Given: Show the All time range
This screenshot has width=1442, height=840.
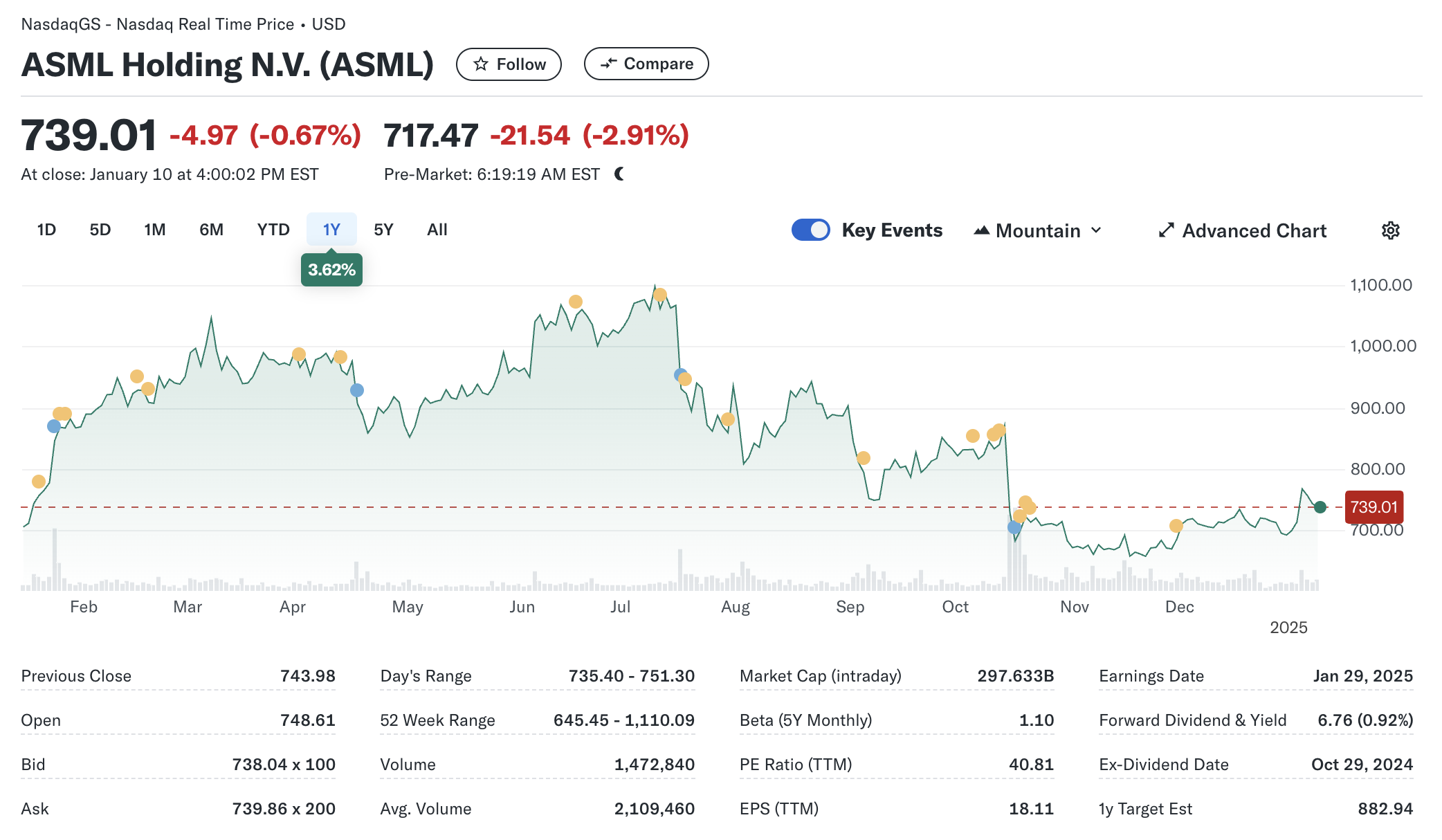Looking at the screenshot, I should (x=437, y=230).
